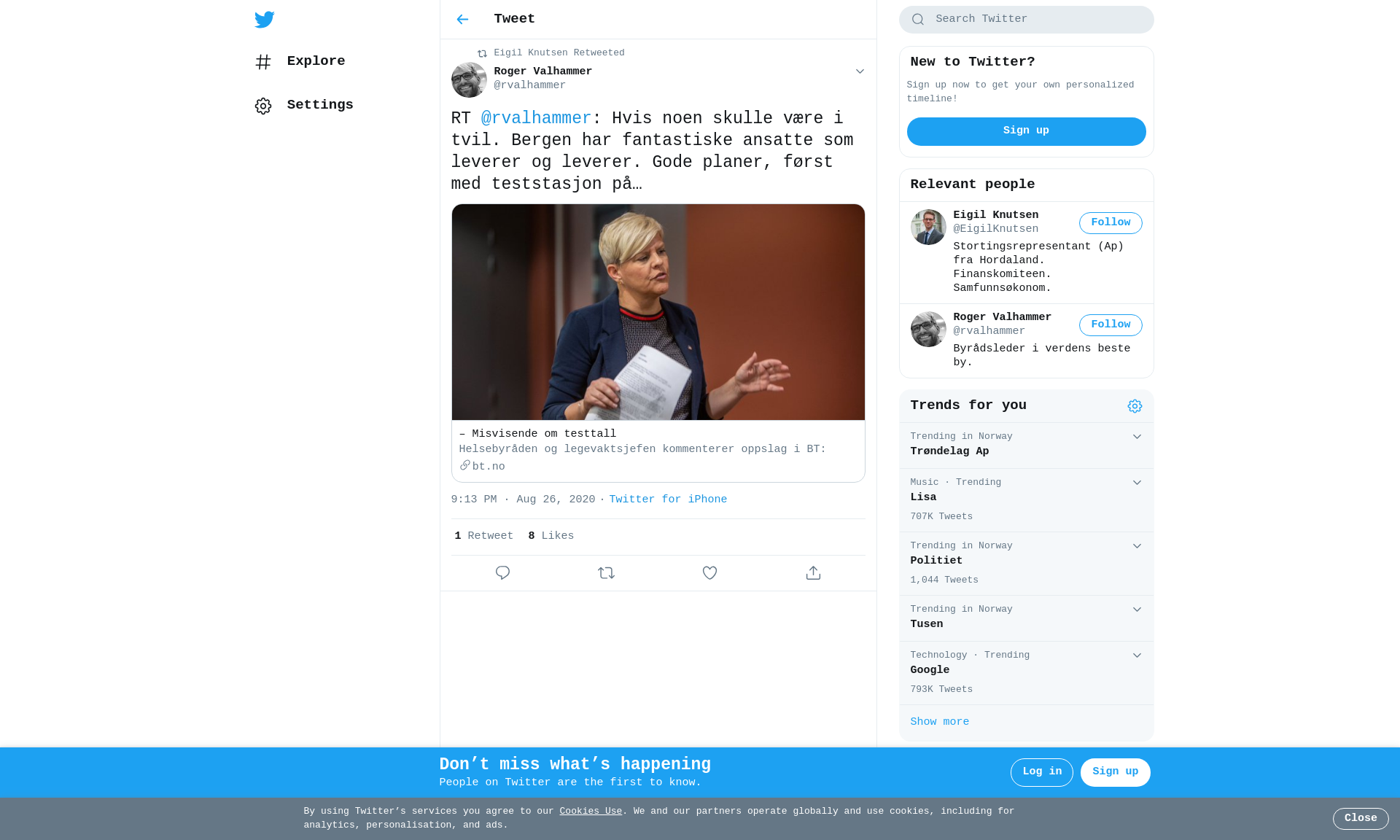
Task: Open the share tweet icon
Action: [x=813, y=573]
